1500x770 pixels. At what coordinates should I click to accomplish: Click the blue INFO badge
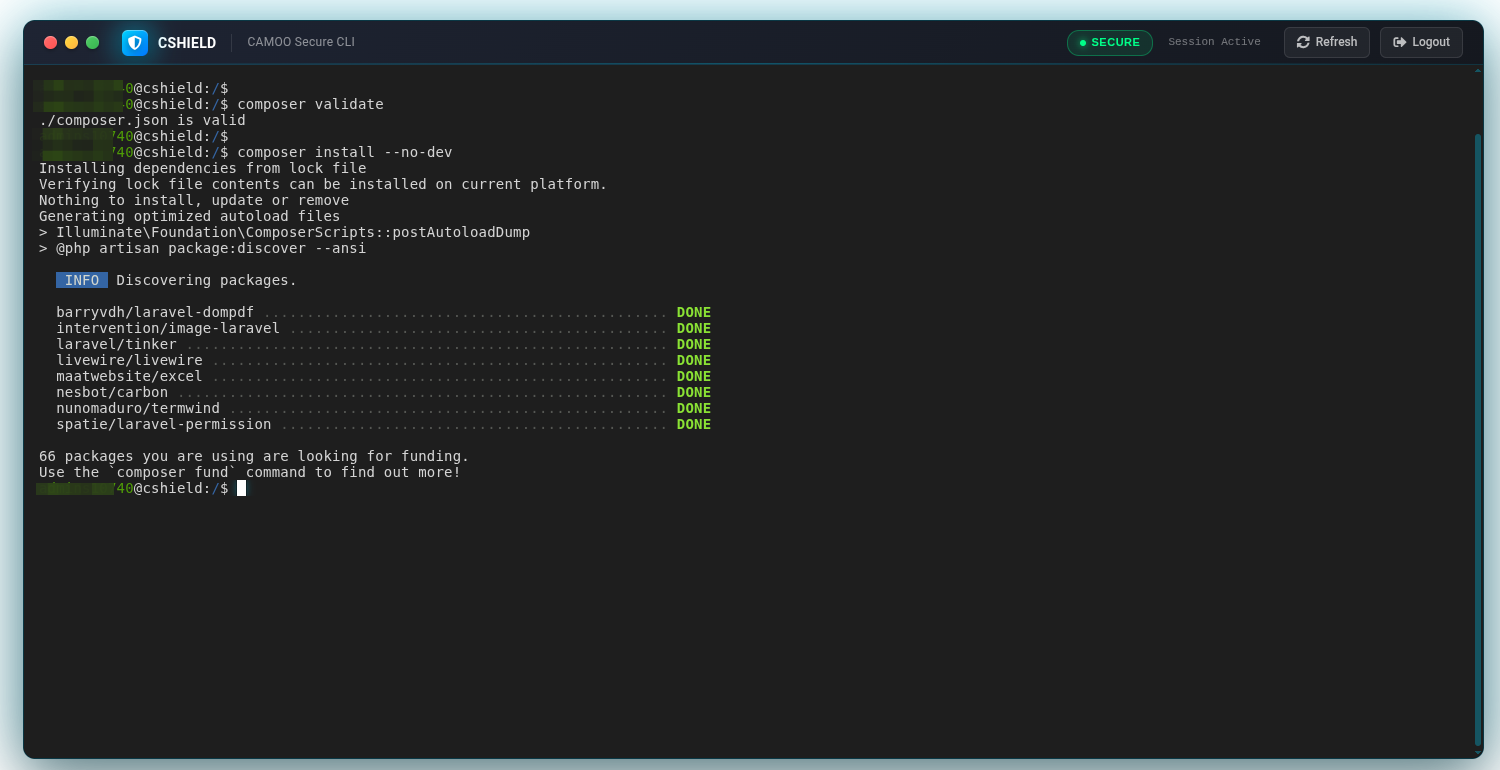[x=82, y=280]
